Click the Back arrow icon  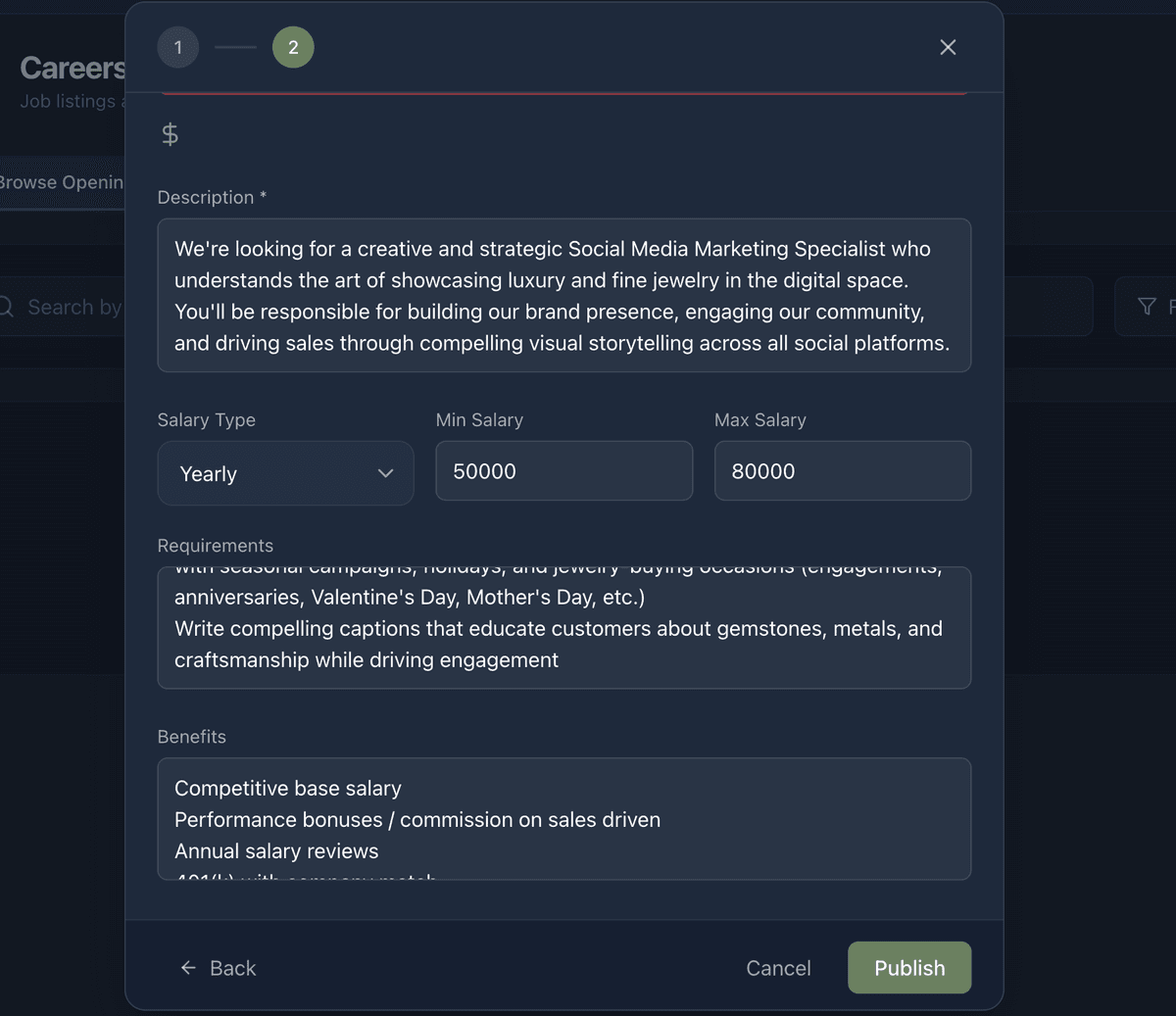(x=188, y=968)
